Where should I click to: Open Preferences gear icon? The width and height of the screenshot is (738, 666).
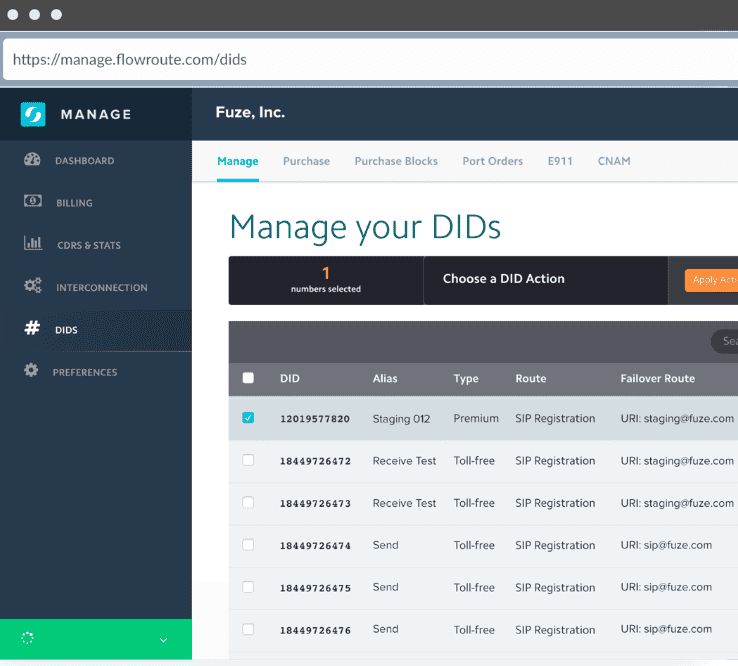(x=32, y=371)
